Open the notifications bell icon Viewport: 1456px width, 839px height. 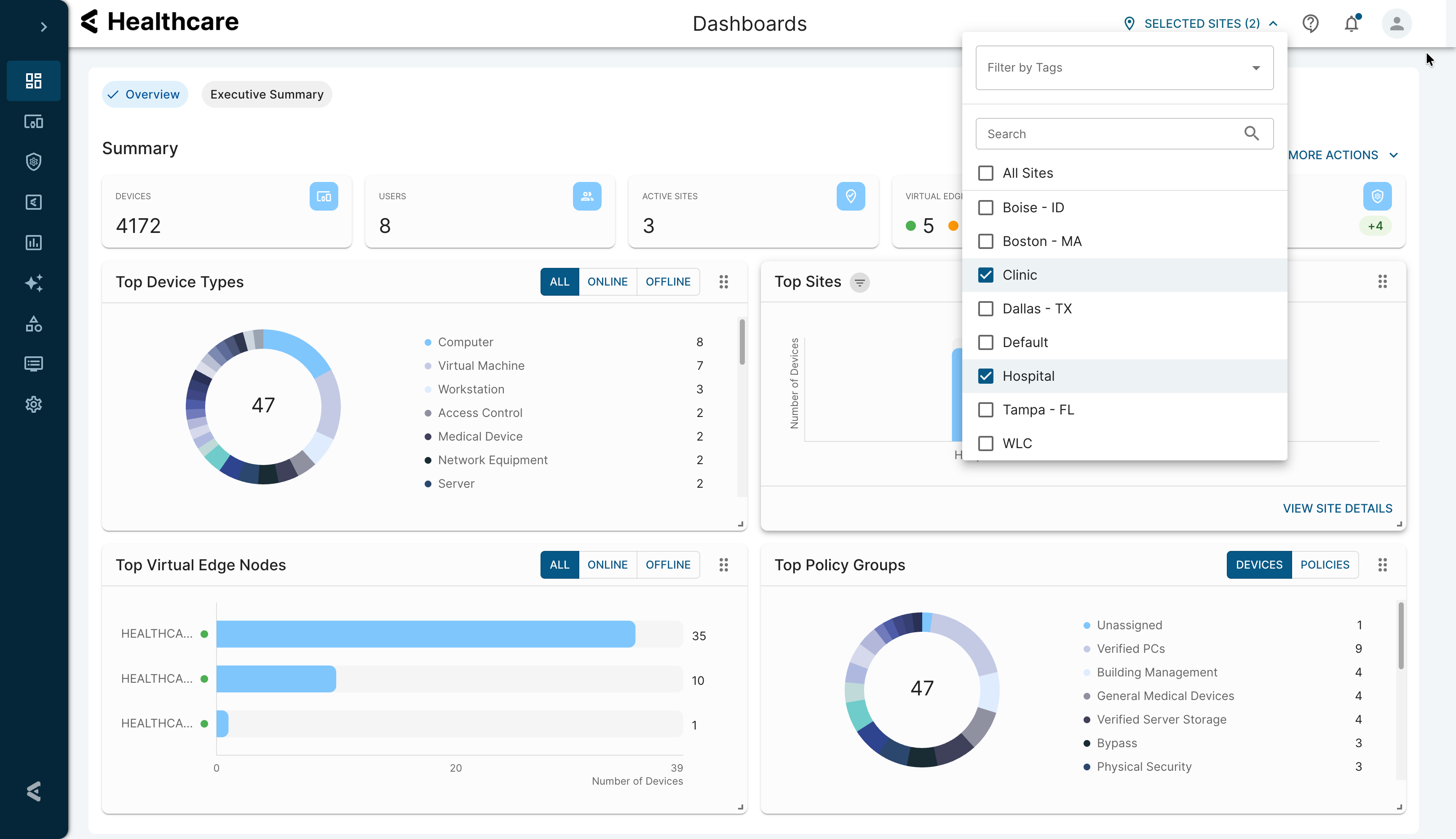coord(1351,24)
